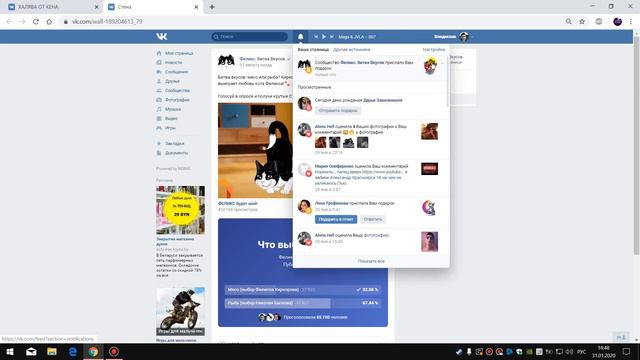640x360 pixels.
Task: Play the track in the header player
Action: click(324, 37)
